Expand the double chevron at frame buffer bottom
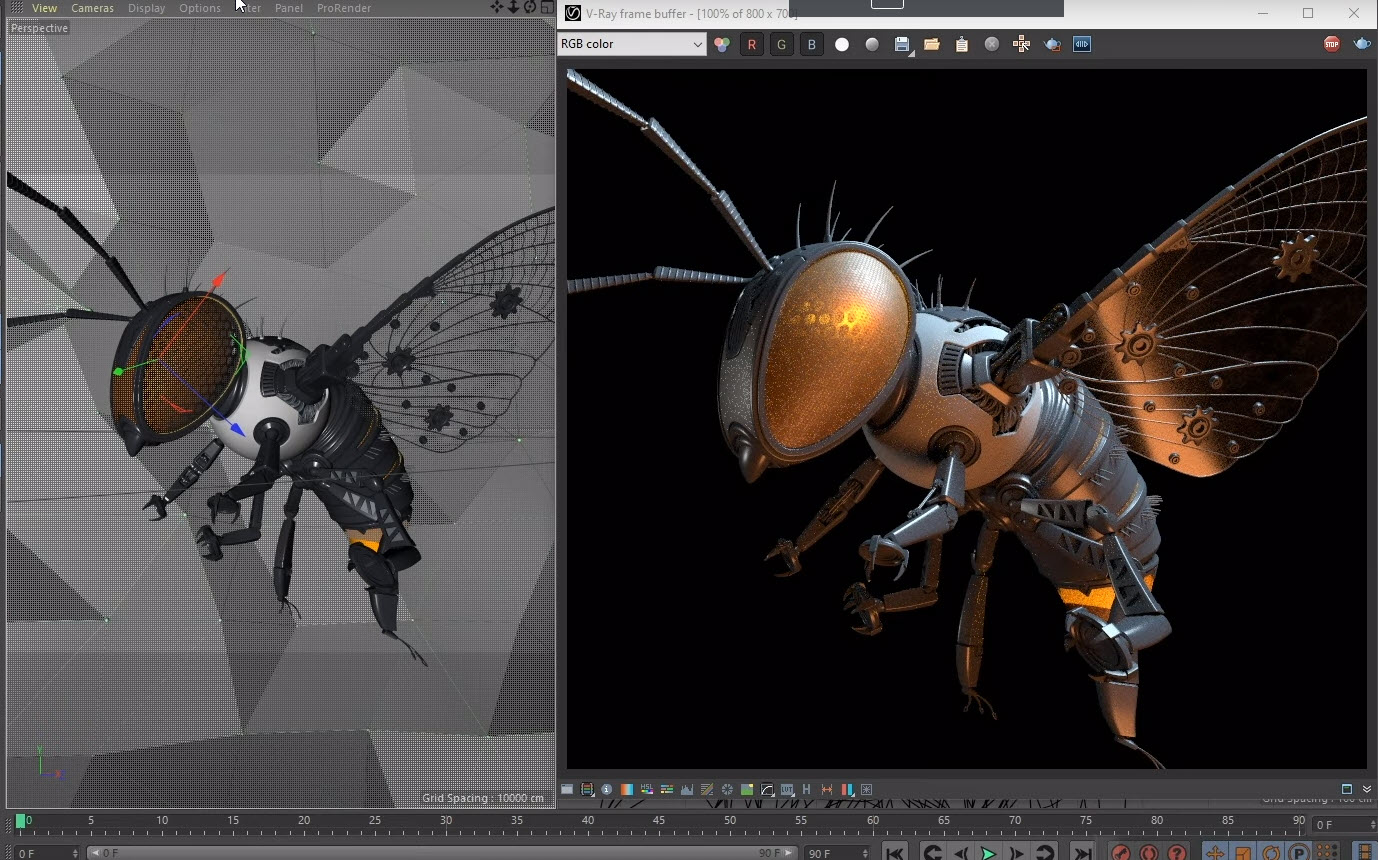Image resolution: width=1378 pixels, height=860 pixels. pyautogui.click(x=1367, y=789)
